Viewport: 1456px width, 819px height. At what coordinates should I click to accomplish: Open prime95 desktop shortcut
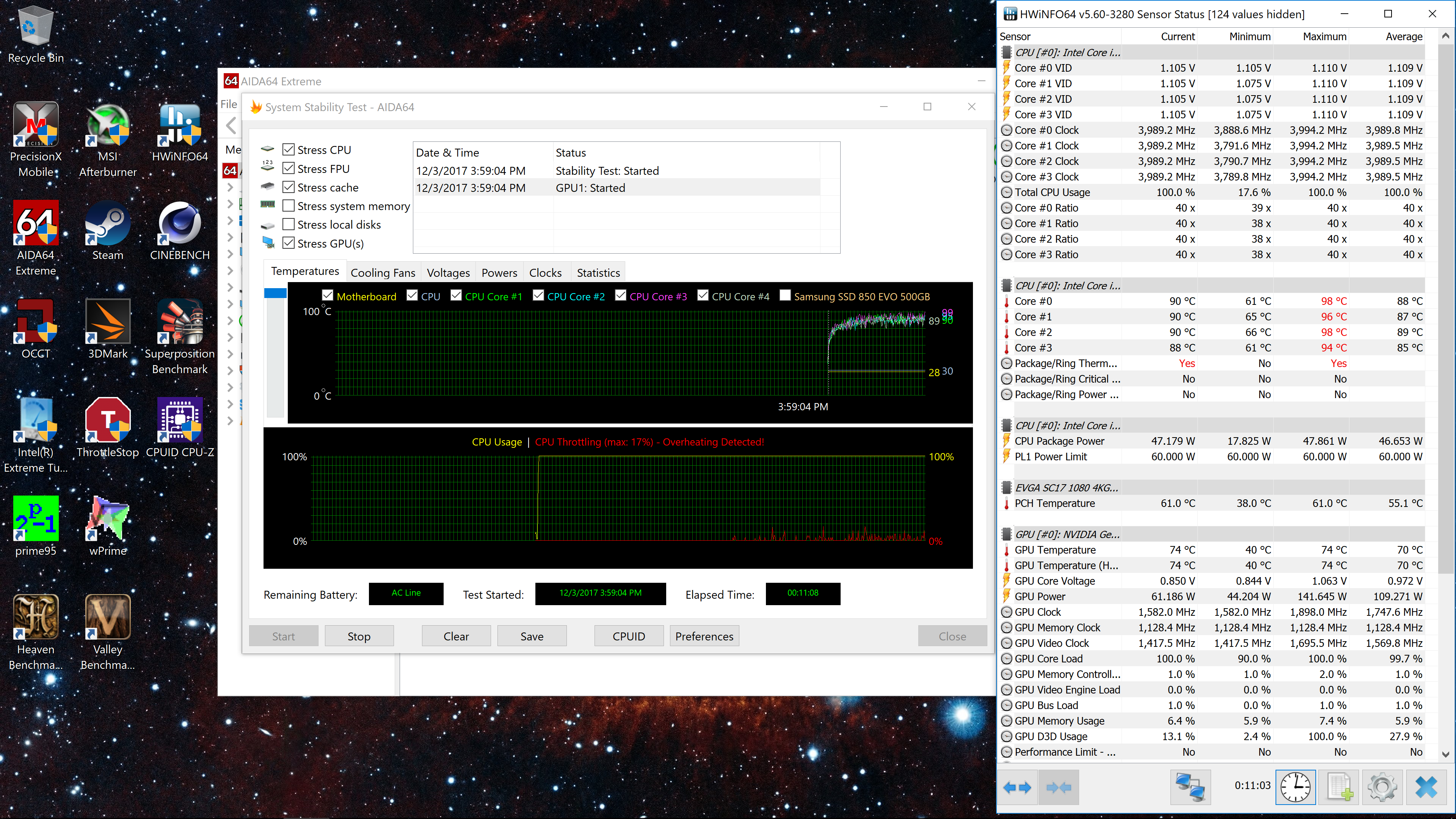pos(36,526)
